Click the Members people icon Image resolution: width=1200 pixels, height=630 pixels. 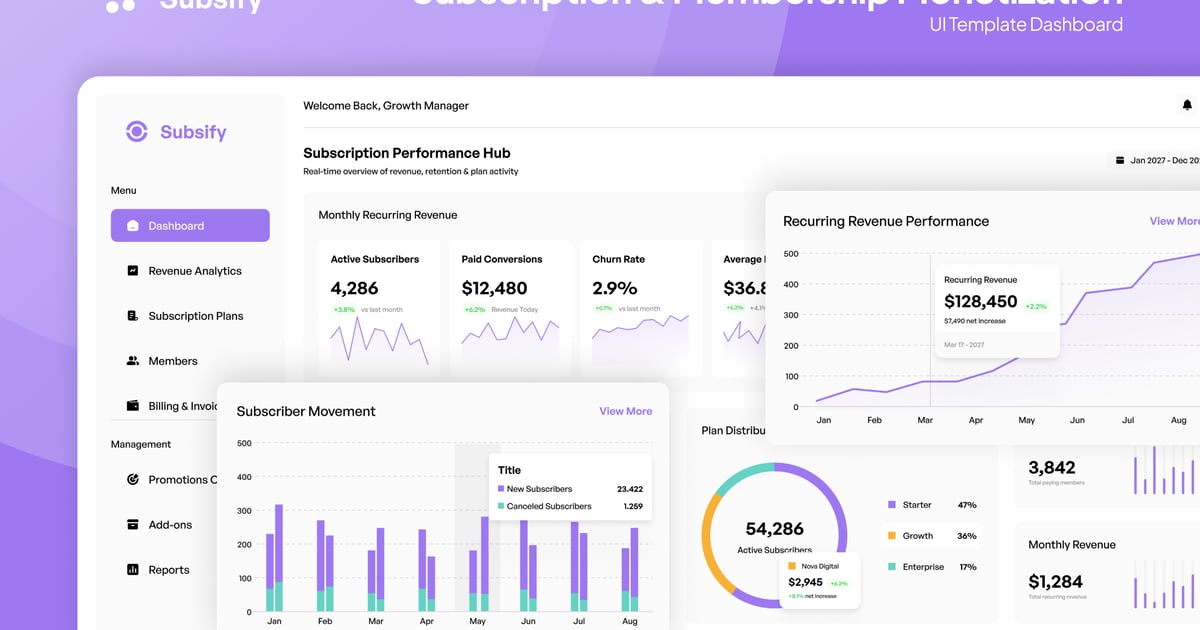click(x=133, y=361)
